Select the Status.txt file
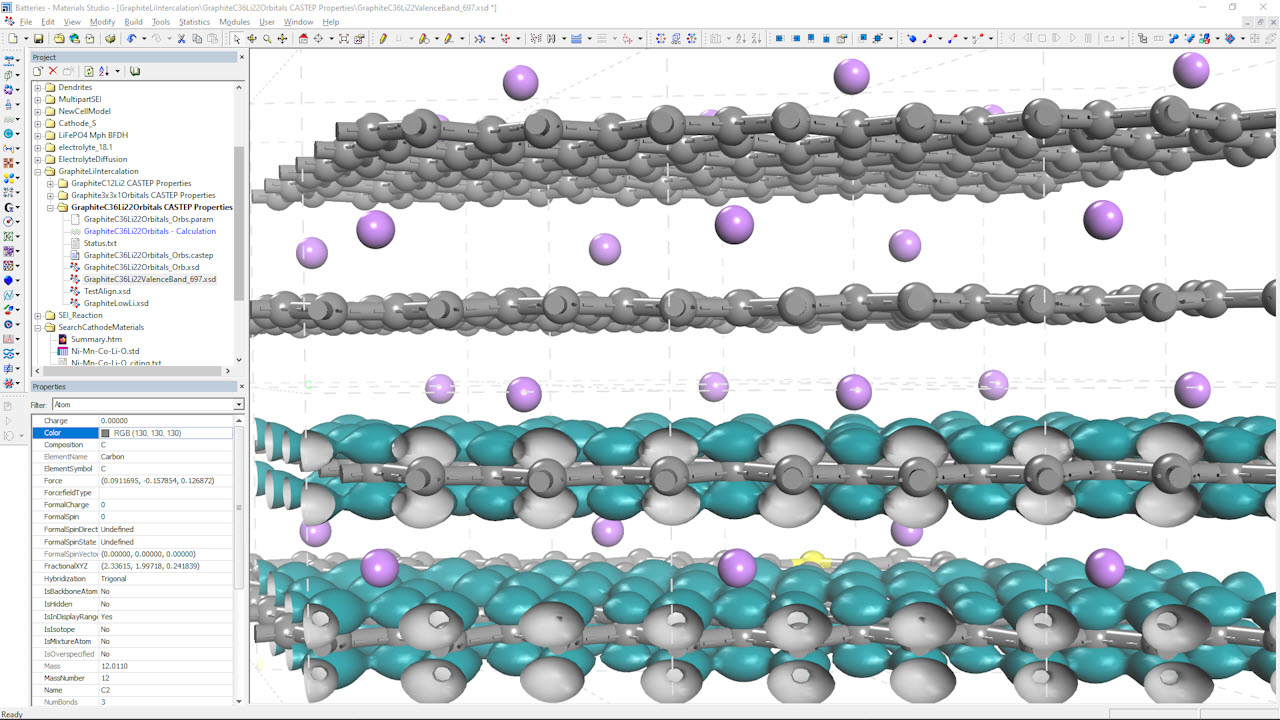The image size is (1280, 720). [x=100, y=243]
